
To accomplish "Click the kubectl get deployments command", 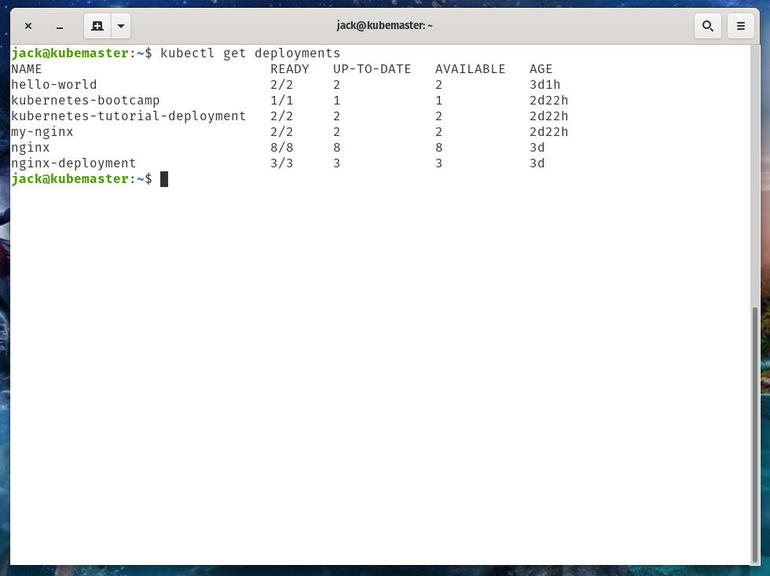I will (x=250, y=53).
